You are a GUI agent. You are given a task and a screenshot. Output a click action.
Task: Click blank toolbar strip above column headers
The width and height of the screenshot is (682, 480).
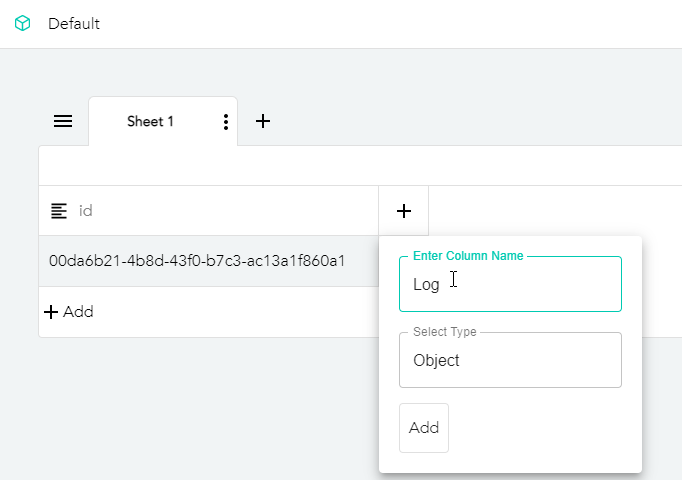click(x=360, y=166)
